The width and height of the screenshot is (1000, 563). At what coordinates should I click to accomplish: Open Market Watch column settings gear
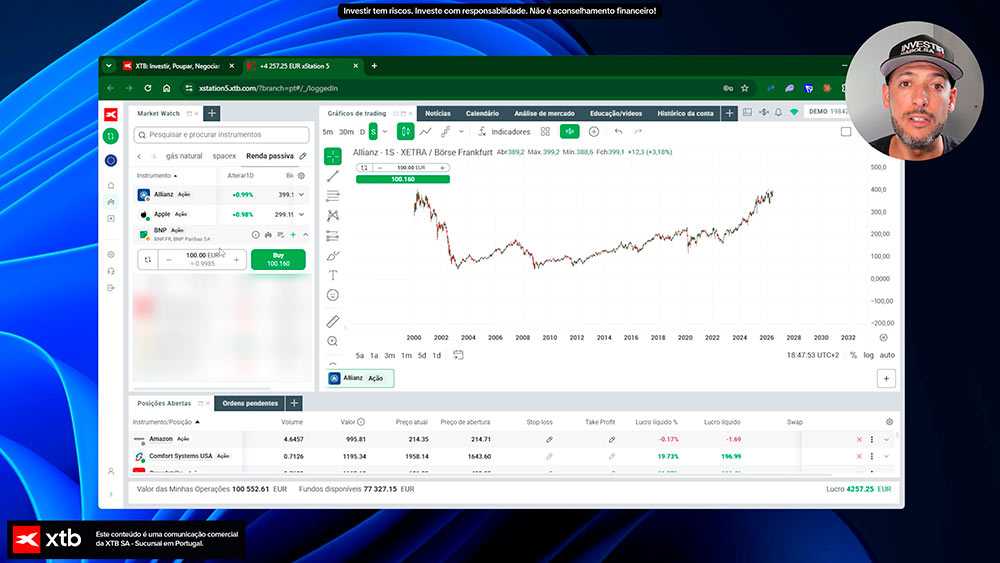[302, 175]
